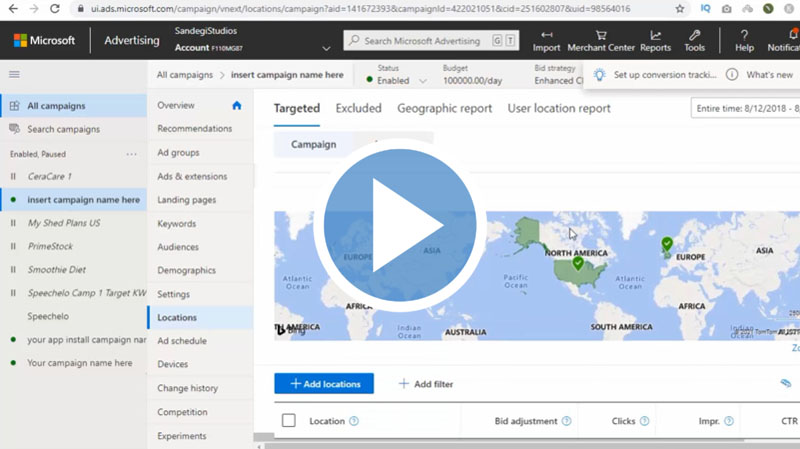Open the IQ browser extension

[706, 9]
